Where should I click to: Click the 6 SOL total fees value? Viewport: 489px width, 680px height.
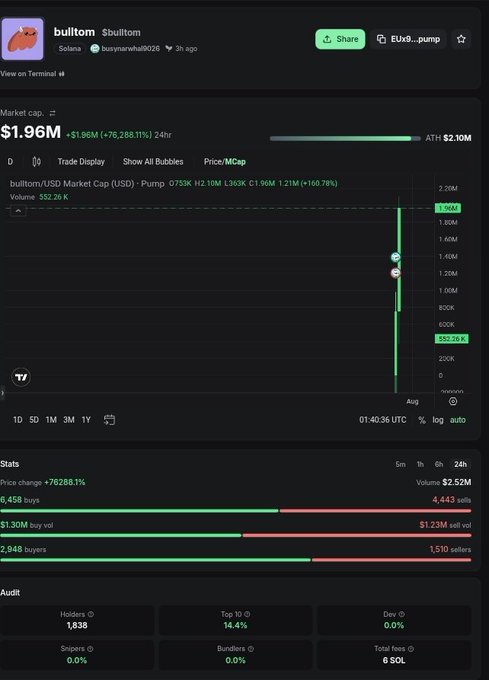[394, 660]
